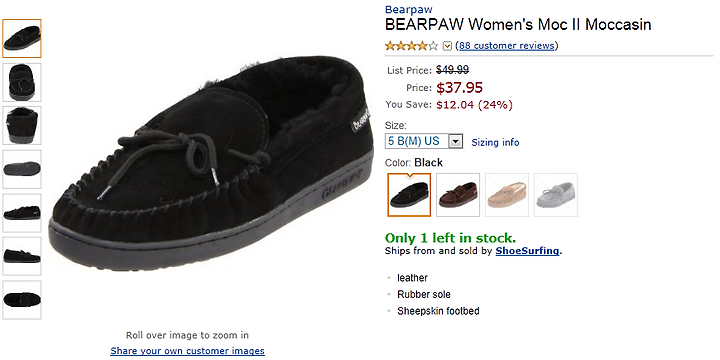Screen dimensions: 720x360
Task: Select the gray sole-bottom thumbnail
Action: [x=22, y=169]
